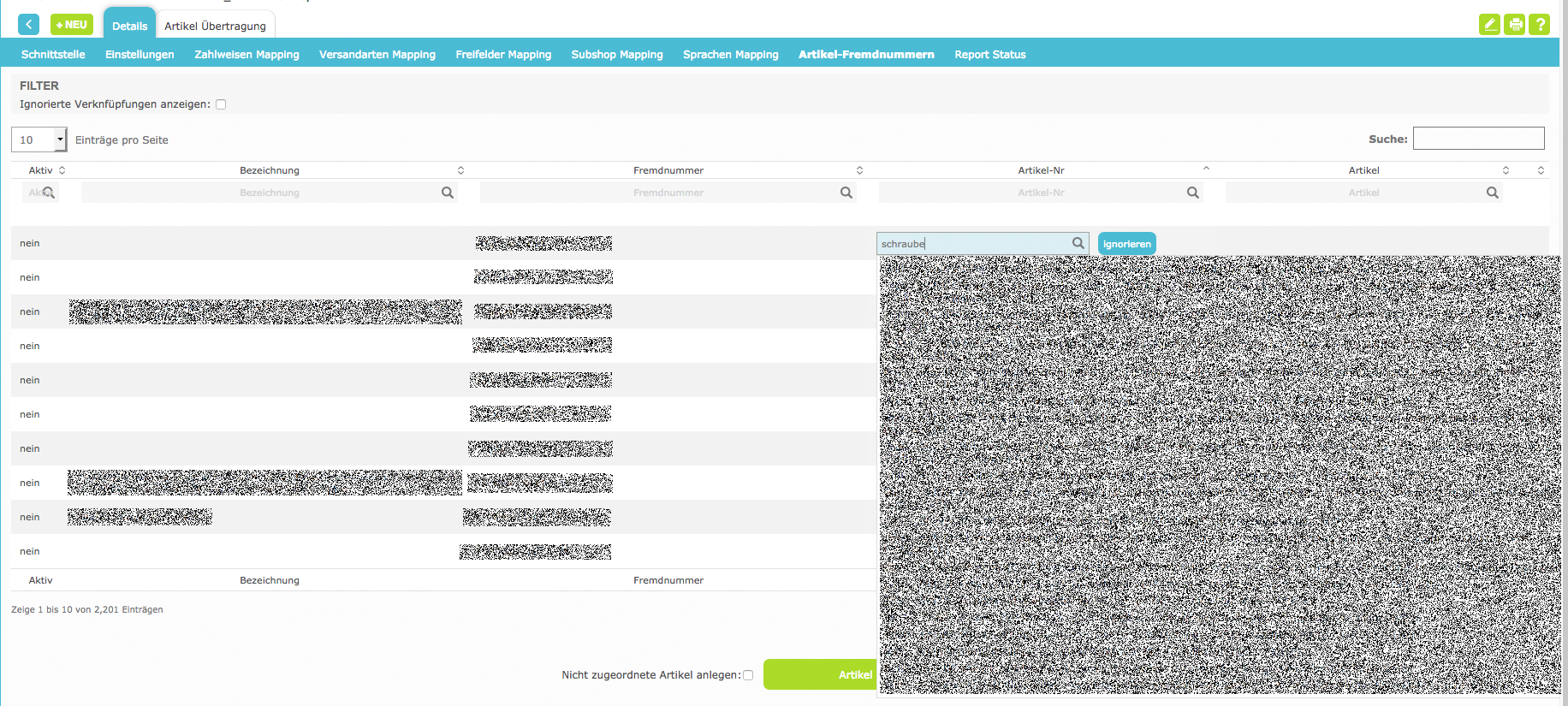Image resolution: width=1568 pixels, height=706 pixels.
Task: Open the Zahlweisen Mapping menu item
Action: pos(246,54)
